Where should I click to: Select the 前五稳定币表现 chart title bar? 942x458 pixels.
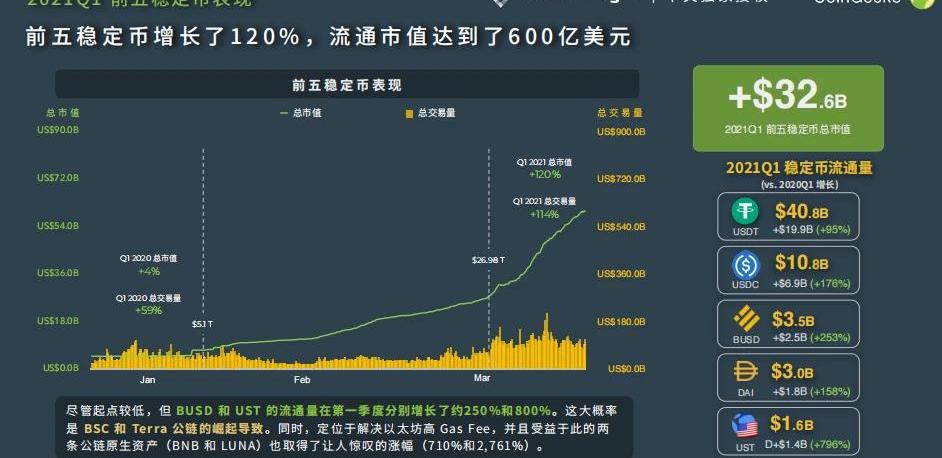[347, 85]
